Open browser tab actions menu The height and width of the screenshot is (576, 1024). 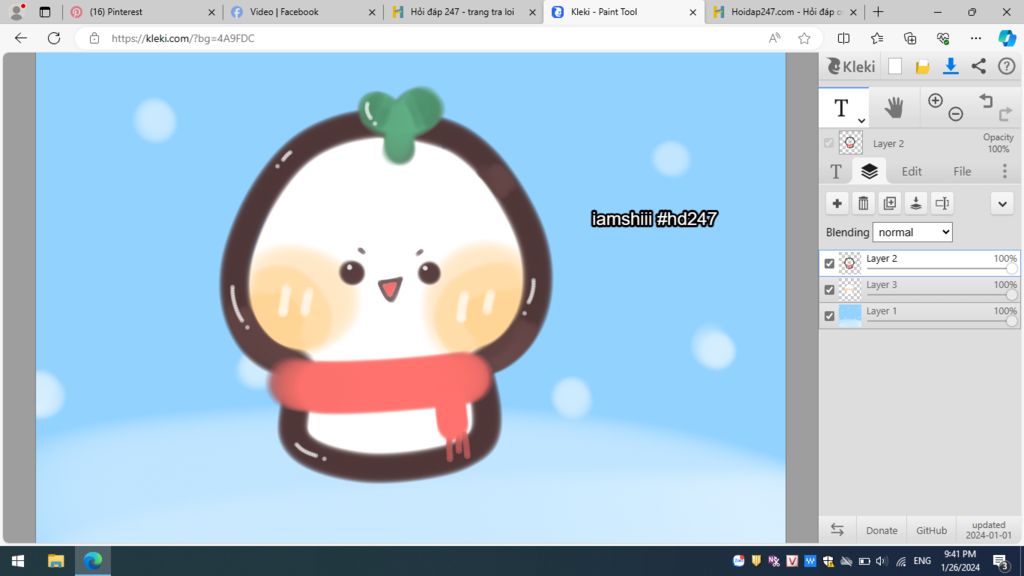click(x=44, y=12)
